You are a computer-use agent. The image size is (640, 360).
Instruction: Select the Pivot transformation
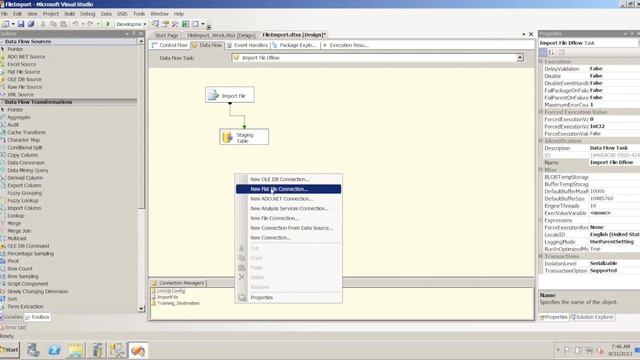tap(13, 261)
